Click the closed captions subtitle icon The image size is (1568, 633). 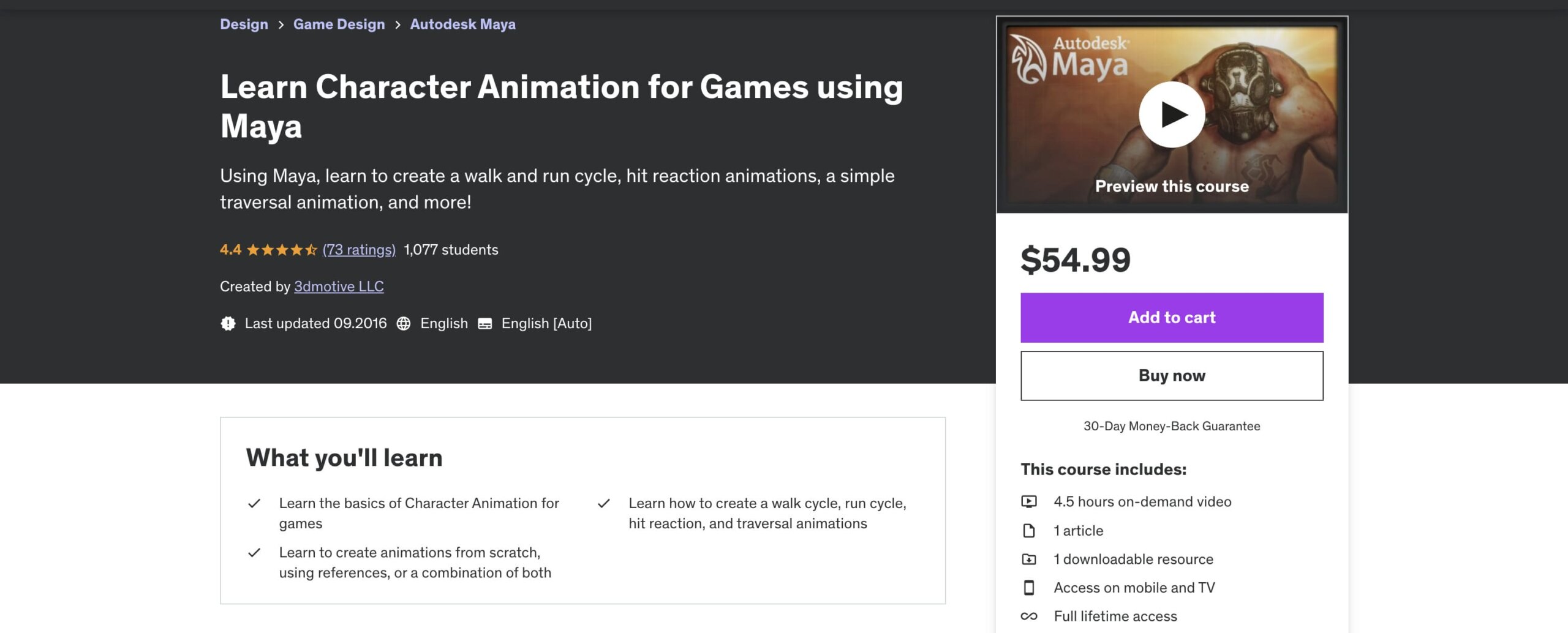(x=484, y=323)
